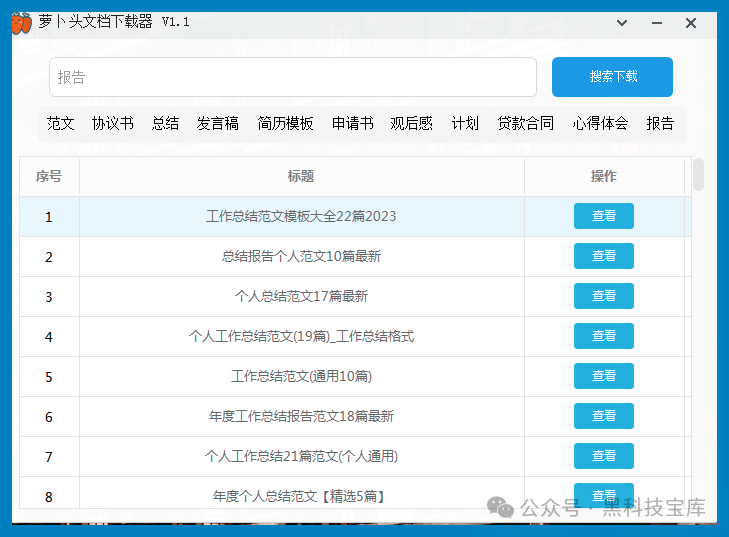Switch to the 总结 category
The height and width of the screenshot is (537, 729).
click(165, 124)
